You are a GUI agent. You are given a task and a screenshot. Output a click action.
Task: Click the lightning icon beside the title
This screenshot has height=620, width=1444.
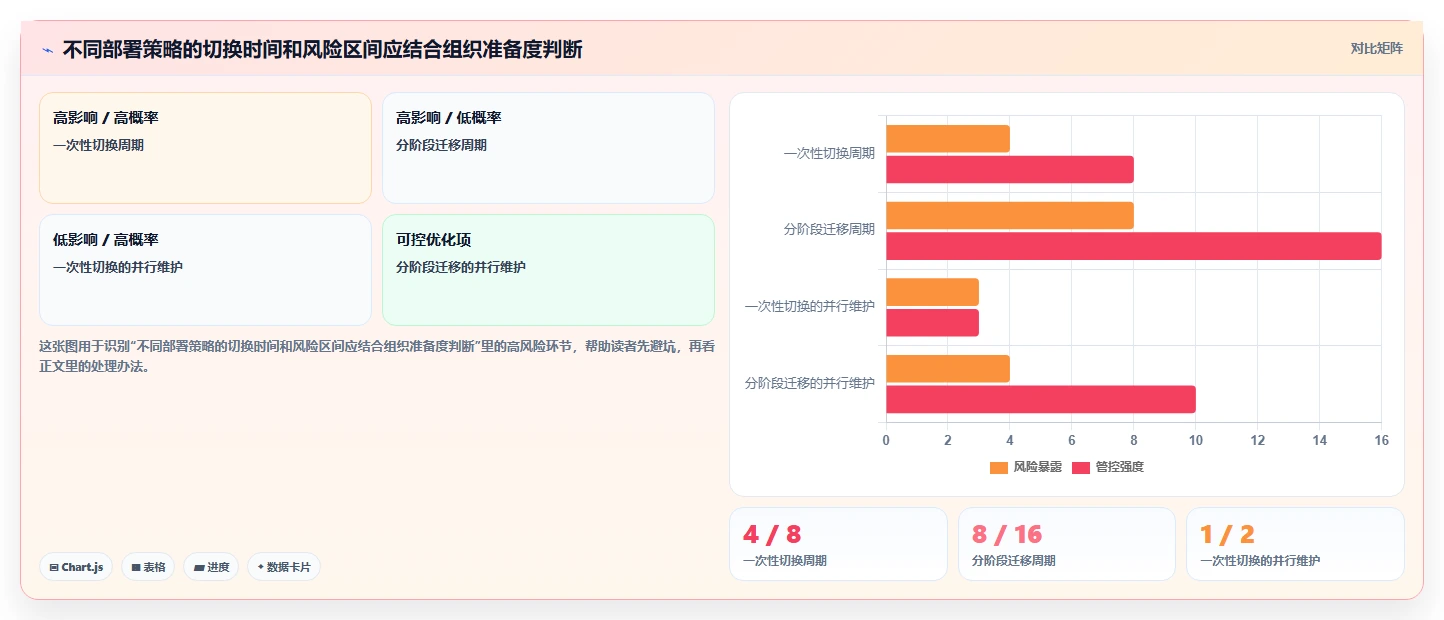48,50
